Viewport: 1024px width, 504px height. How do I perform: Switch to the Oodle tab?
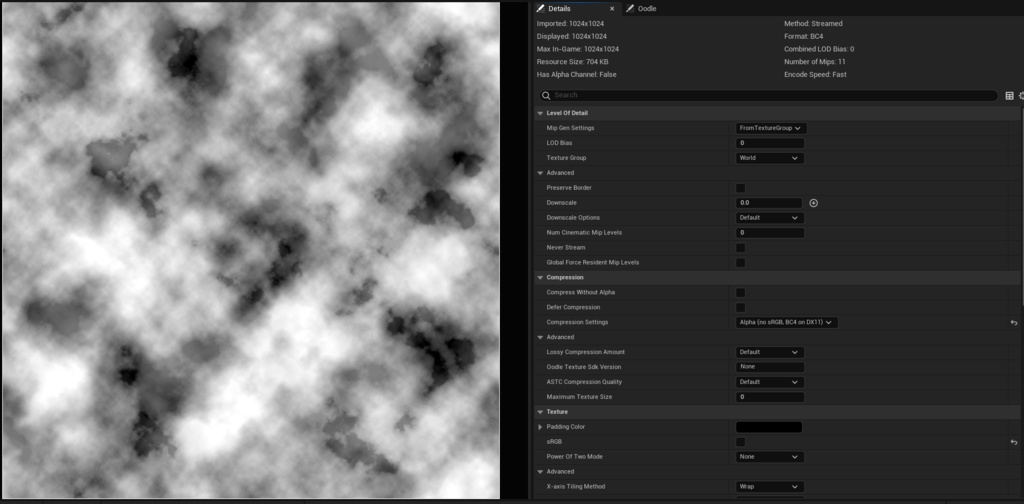point(647,8)
